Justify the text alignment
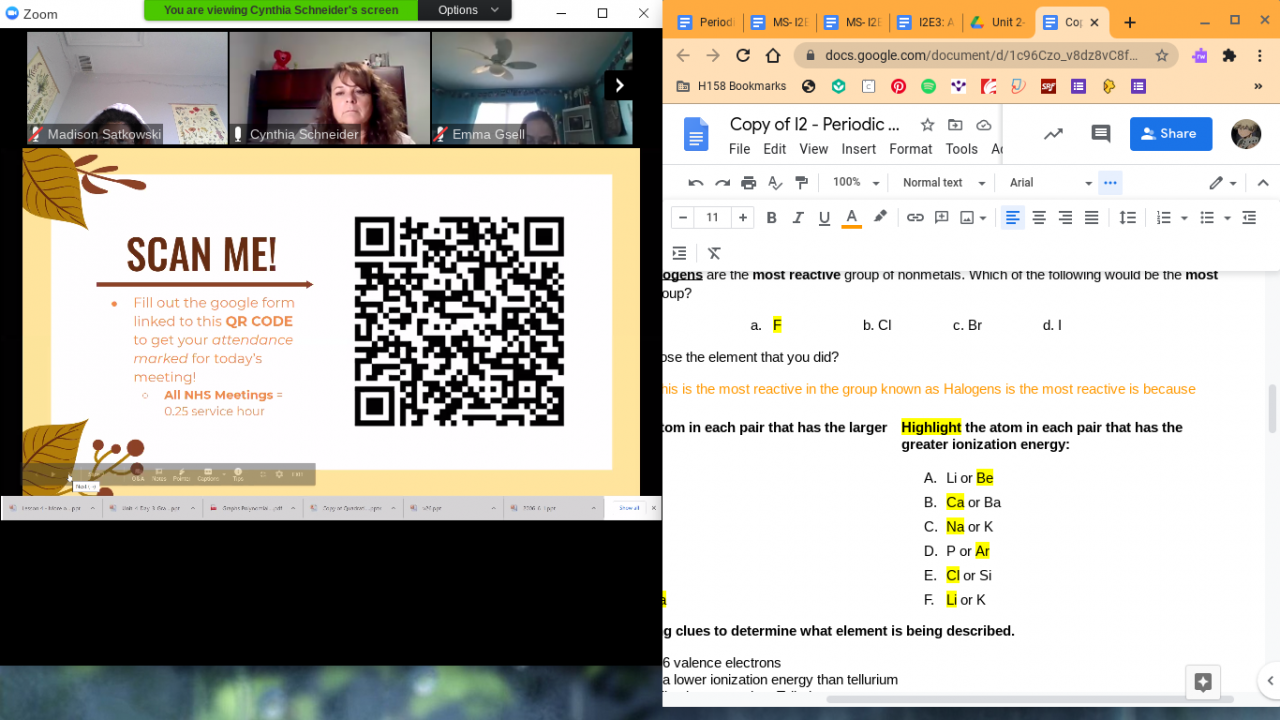Image resolution: width=1280 pixels, height=720 pixels. [1091, 218]
